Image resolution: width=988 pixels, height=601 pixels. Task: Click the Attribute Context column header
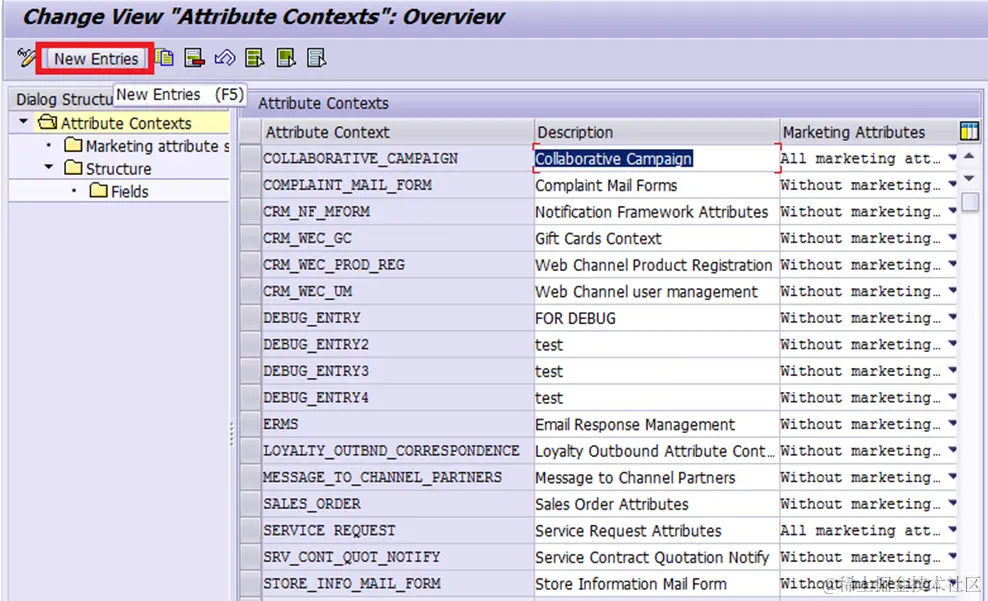click(398, 132)
